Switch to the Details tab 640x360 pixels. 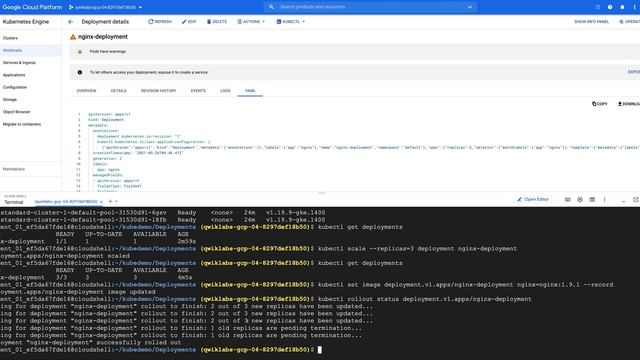tap(119, 91)
